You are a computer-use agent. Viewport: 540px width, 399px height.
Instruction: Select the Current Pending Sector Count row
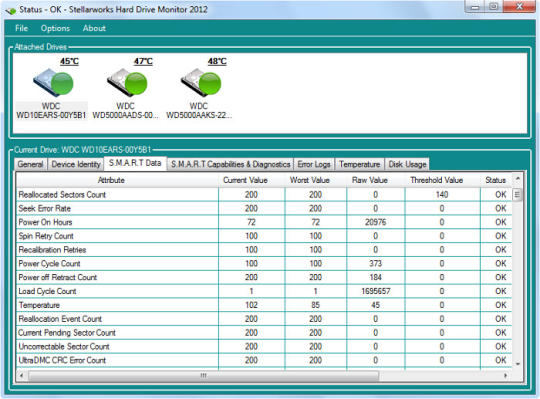(264, 333)
